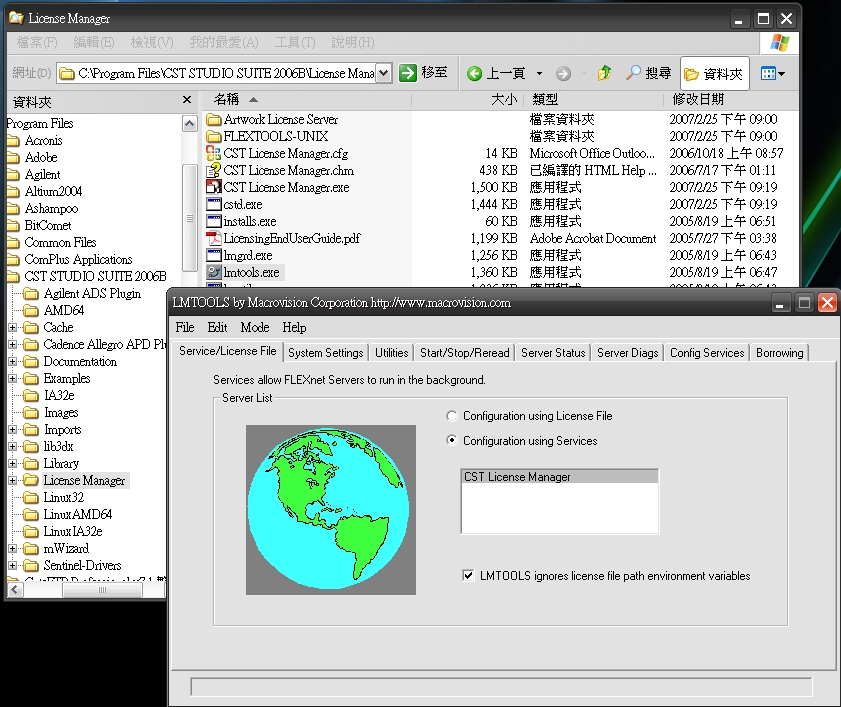Select the Adobe folder icon in tree
This screenshot has height=707, width=841.
click(x=13, y=158)
